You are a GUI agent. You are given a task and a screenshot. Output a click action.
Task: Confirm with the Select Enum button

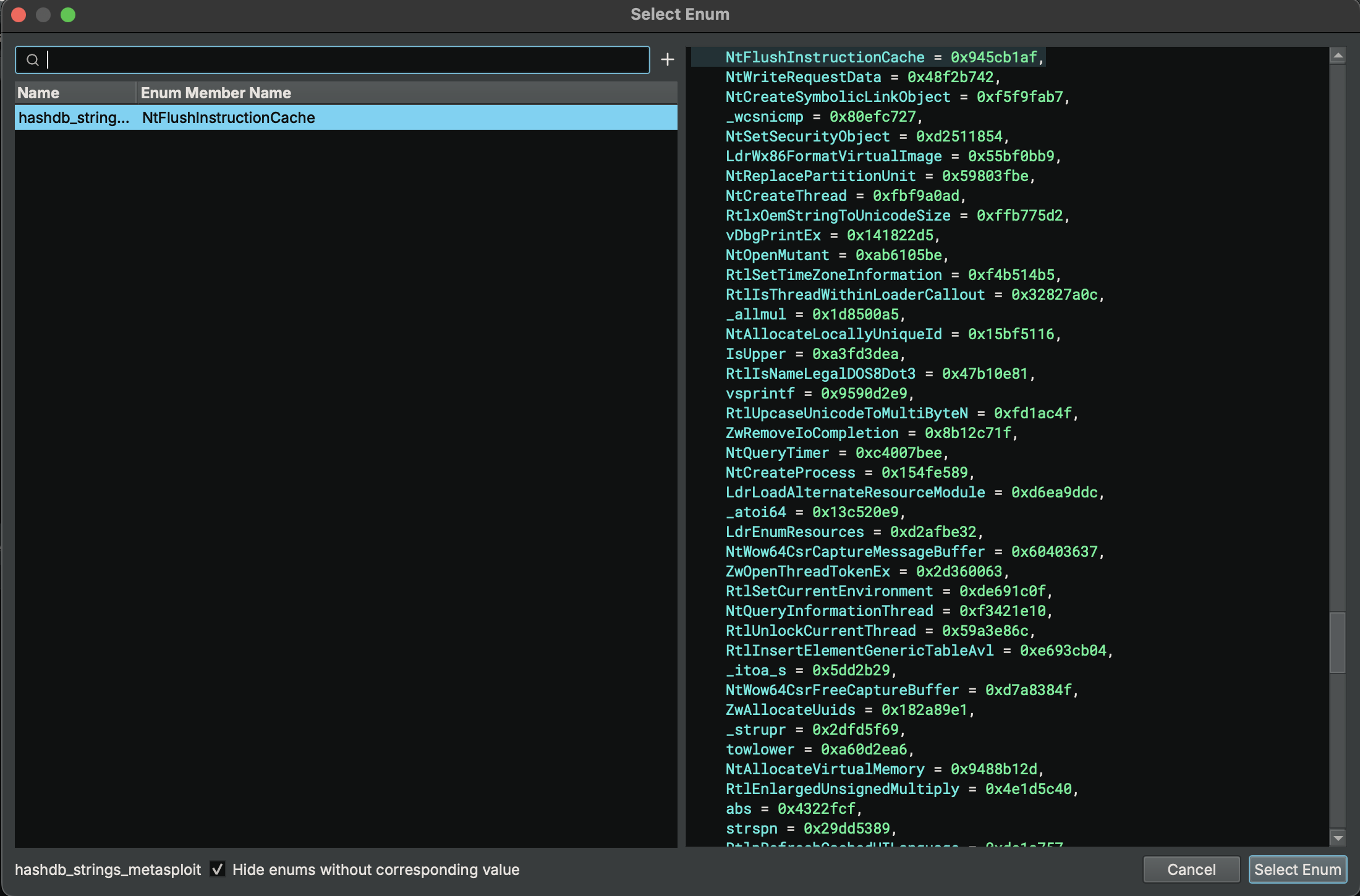pyautogui.click(x=1298, y=869)
